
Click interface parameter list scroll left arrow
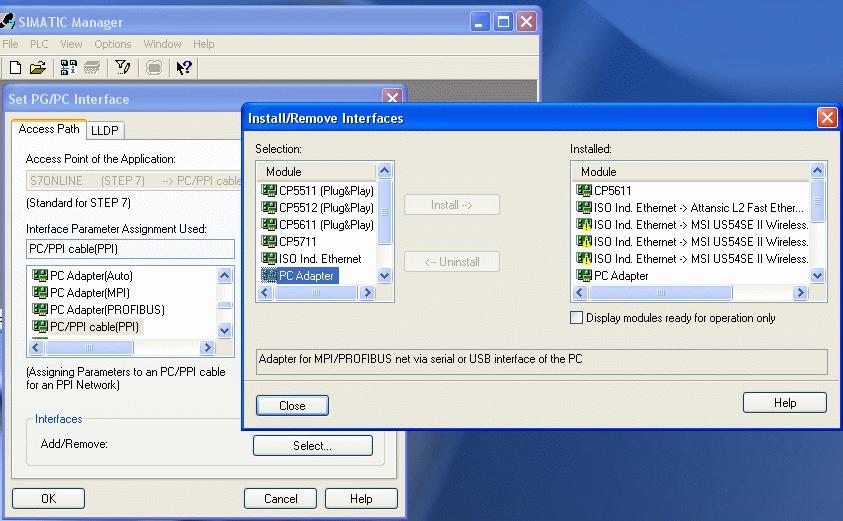(x=36, y=347)
